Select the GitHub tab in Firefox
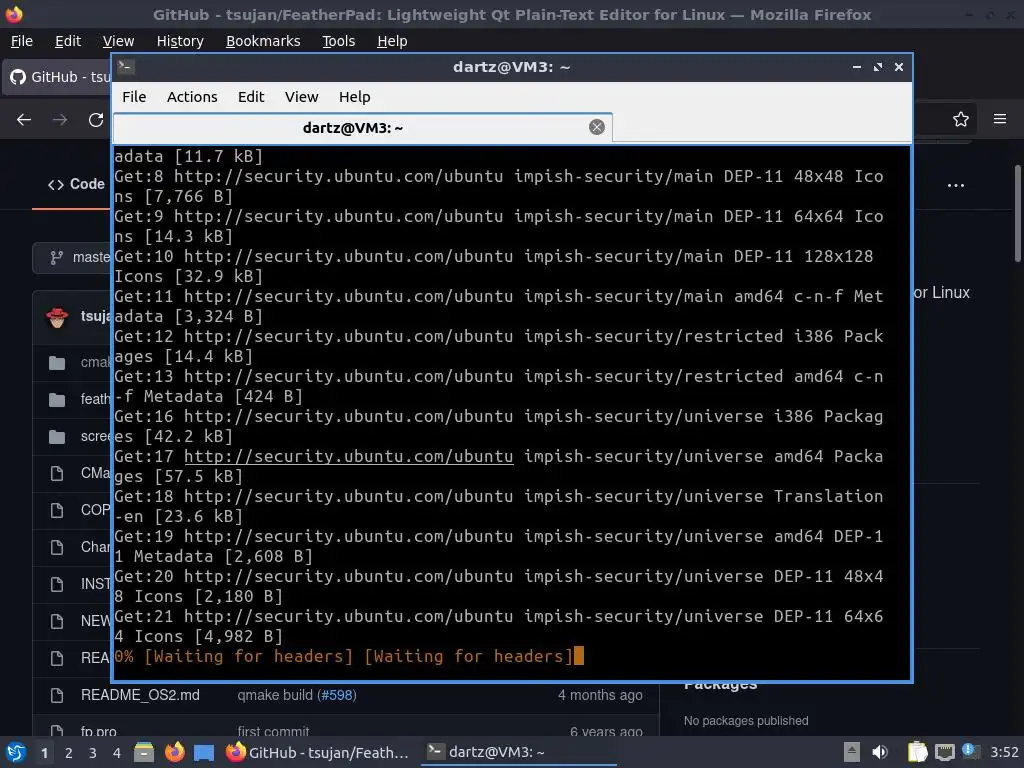This screenshot has width=1024, height=768. pos(59,77)
